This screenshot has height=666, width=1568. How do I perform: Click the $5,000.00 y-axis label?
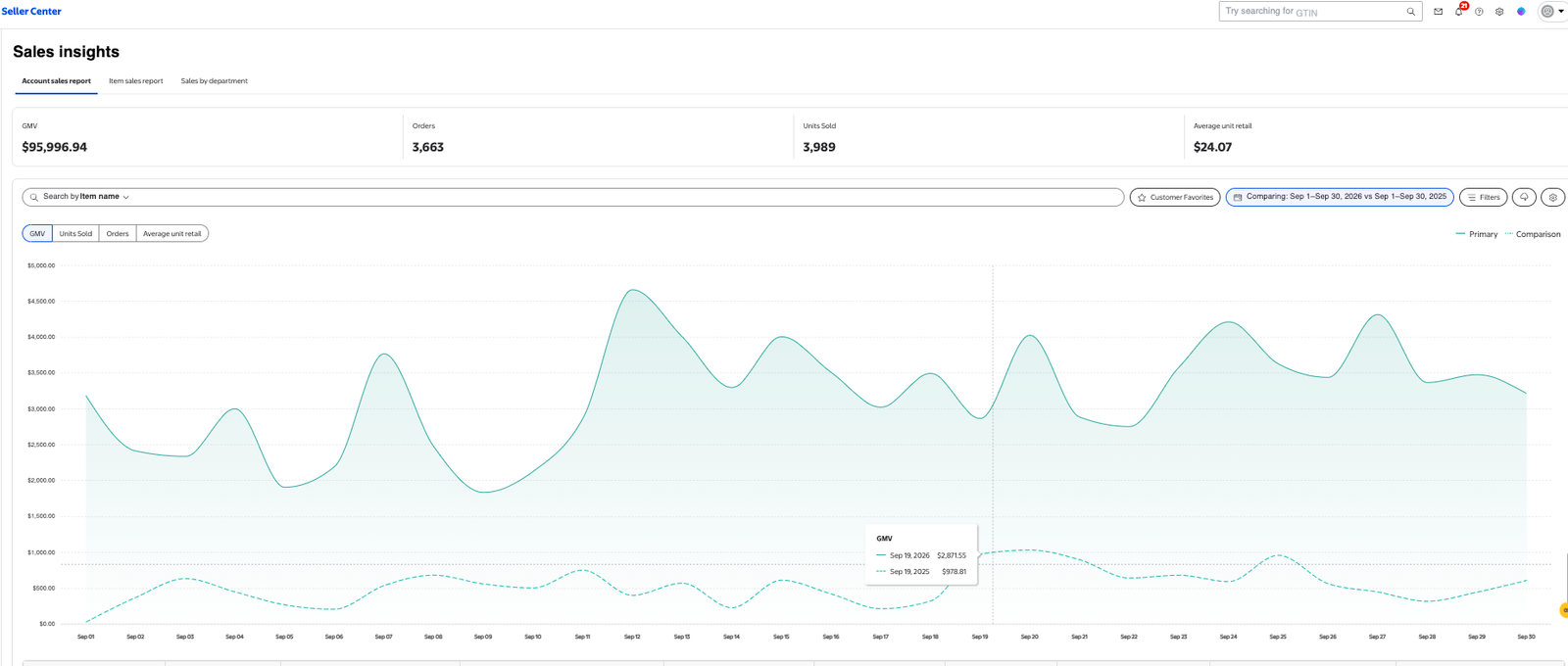point(41,265)
